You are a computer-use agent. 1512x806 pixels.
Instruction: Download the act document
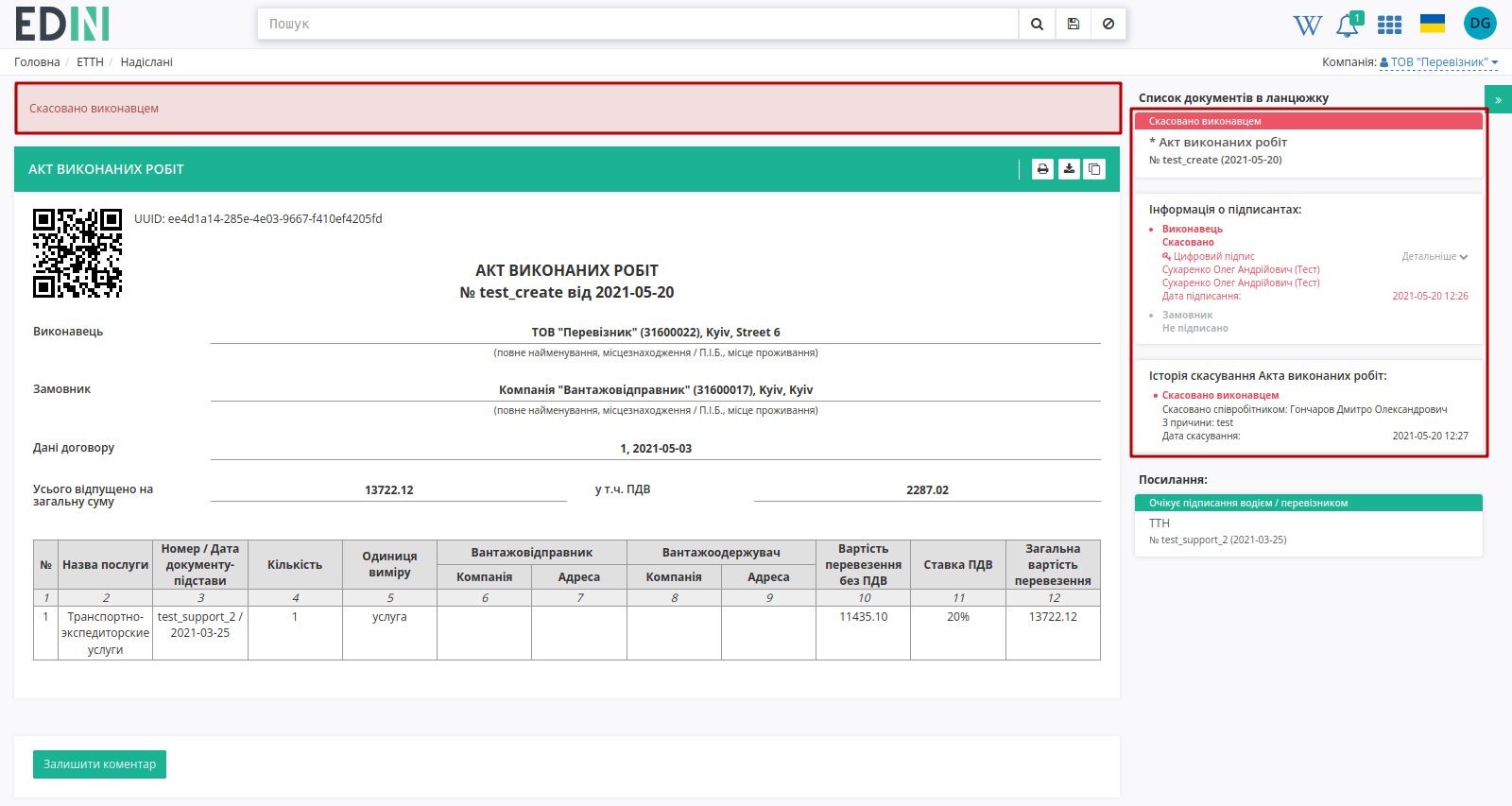pyautogui.click(x=1069, y=169)
